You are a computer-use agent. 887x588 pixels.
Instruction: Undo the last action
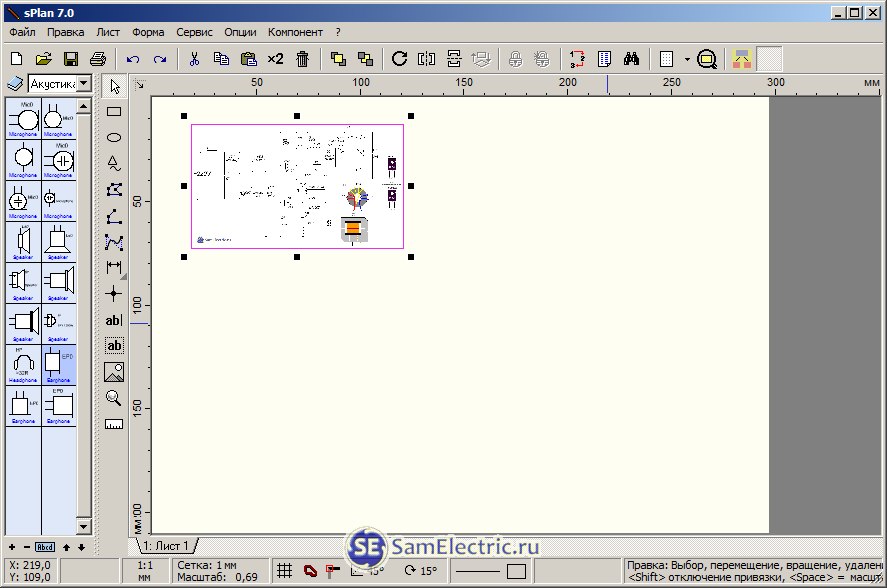click(x=133, y=59)
